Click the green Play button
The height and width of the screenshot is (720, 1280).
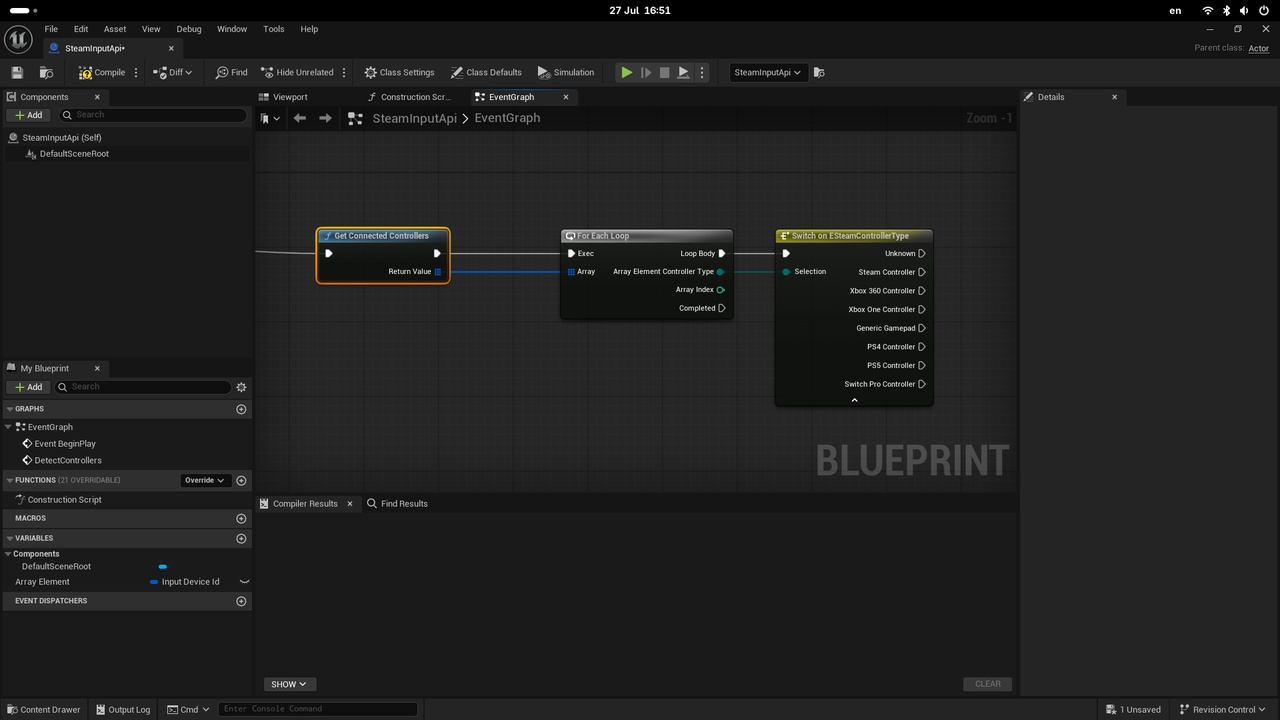click(x=626, y=72)
